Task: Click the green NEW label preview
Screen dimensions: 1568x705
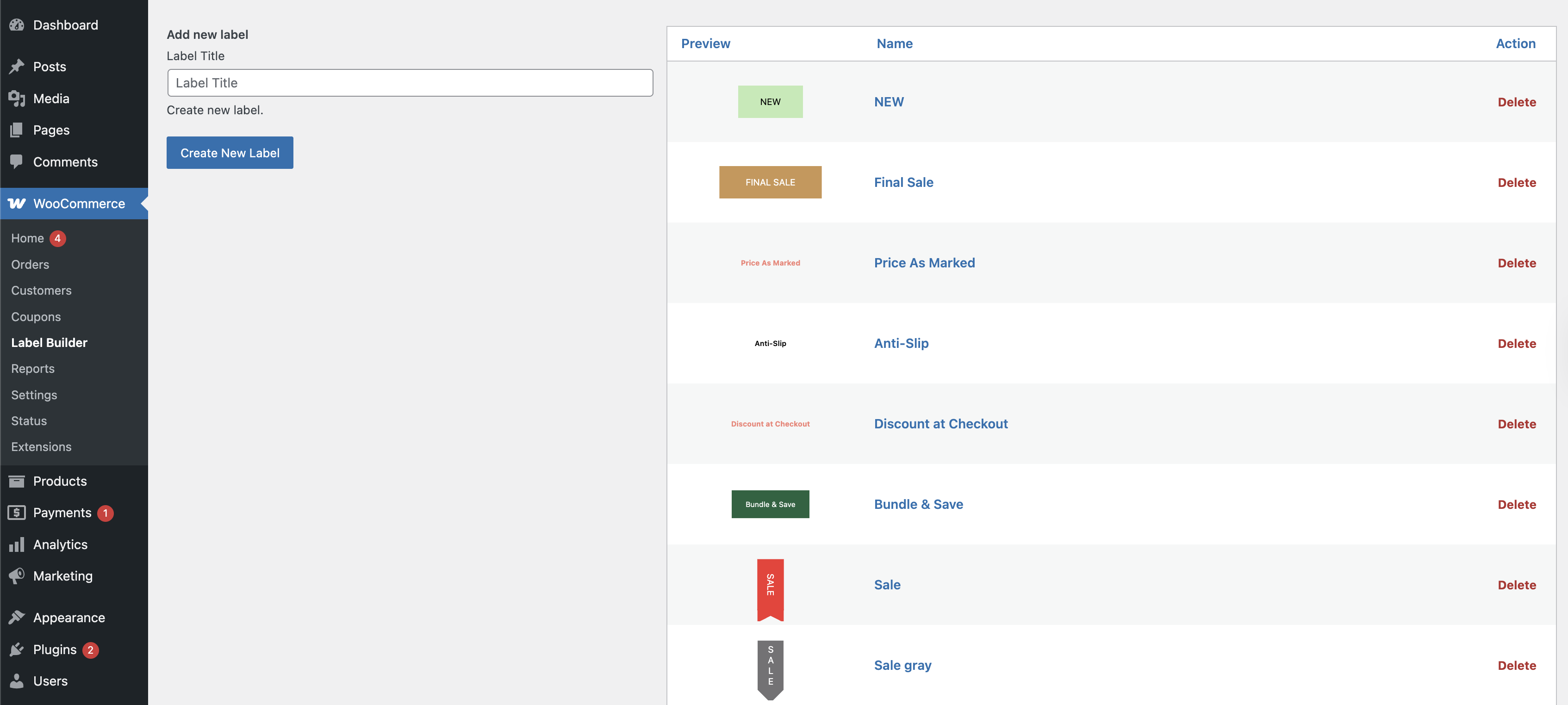Action: (x=770, y=102)
